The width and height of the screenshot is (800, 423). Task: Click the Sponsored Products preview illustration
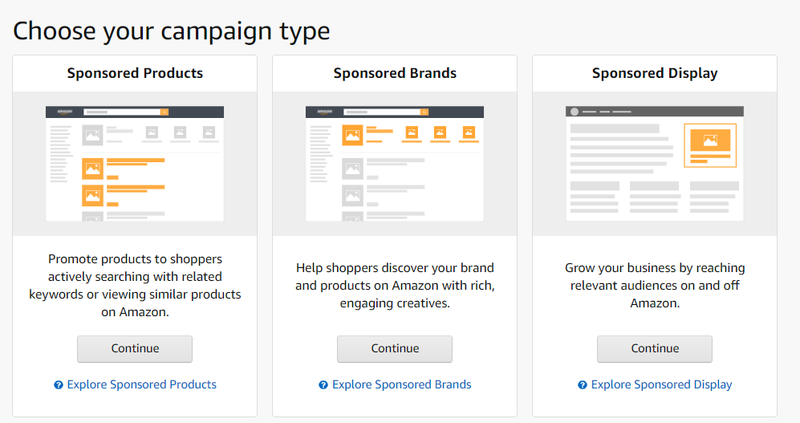click(x=135, y=163)
